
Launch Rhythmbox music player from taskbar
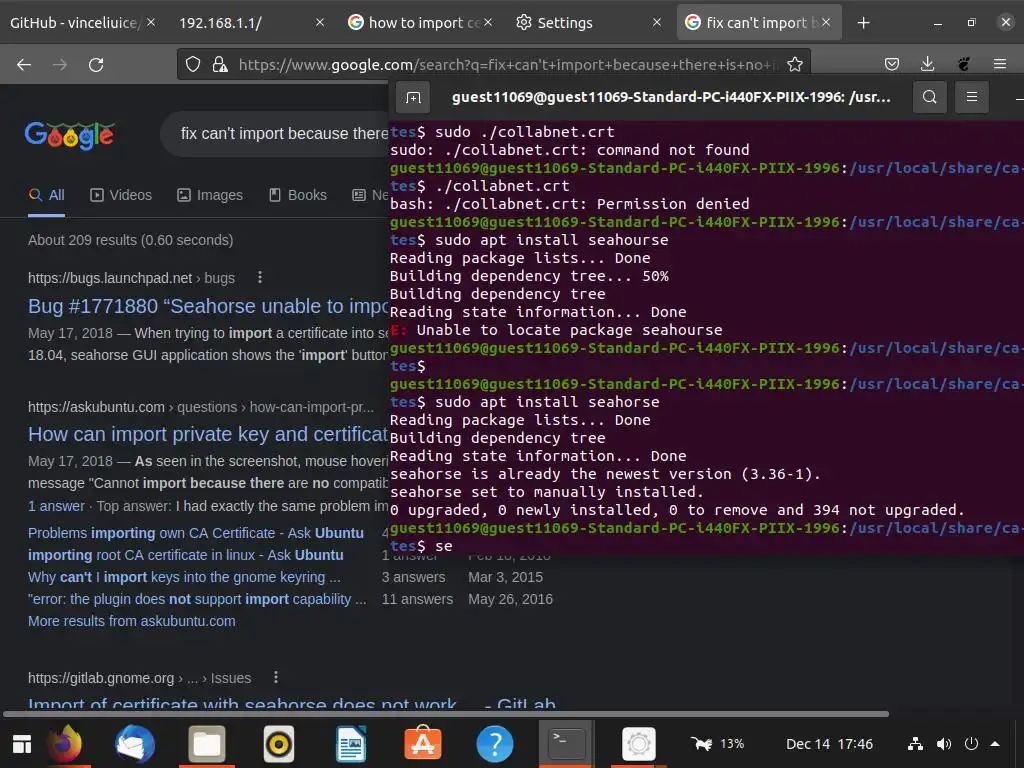[x=279, y=743]
